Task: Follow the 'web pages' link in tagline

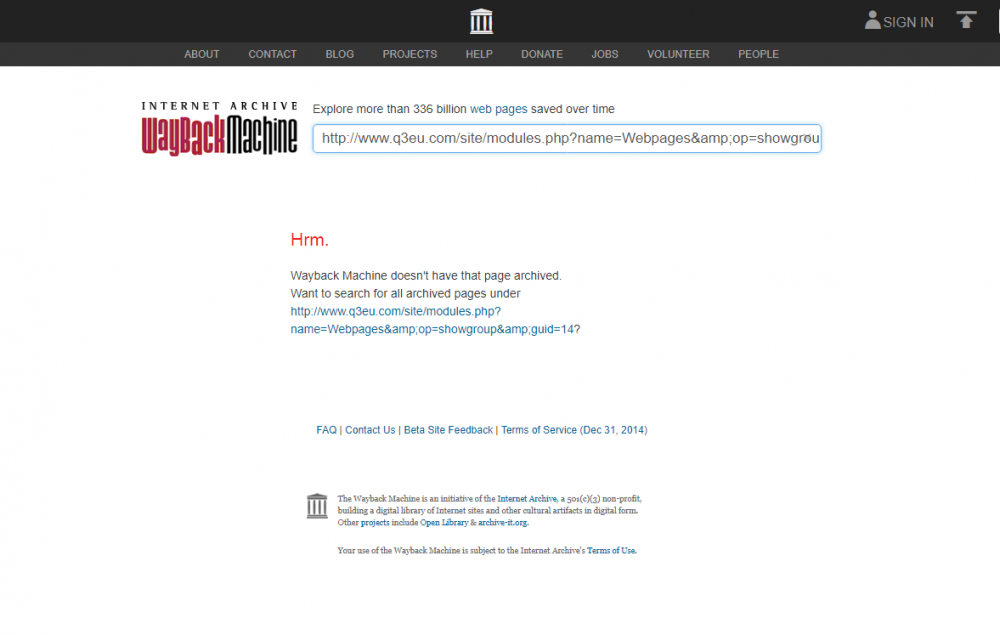Action: click(x=499, y=109)
